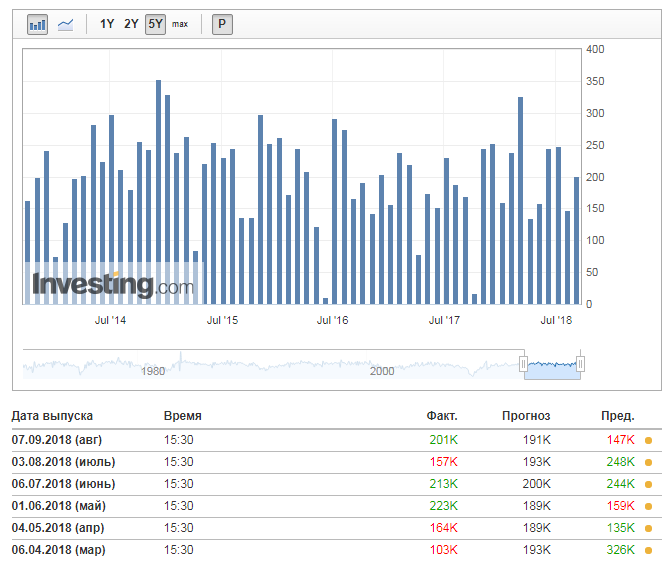Screen dimensions: 667x562
Task: Switch to bar chart view
Action: click(x=37, y=24)
